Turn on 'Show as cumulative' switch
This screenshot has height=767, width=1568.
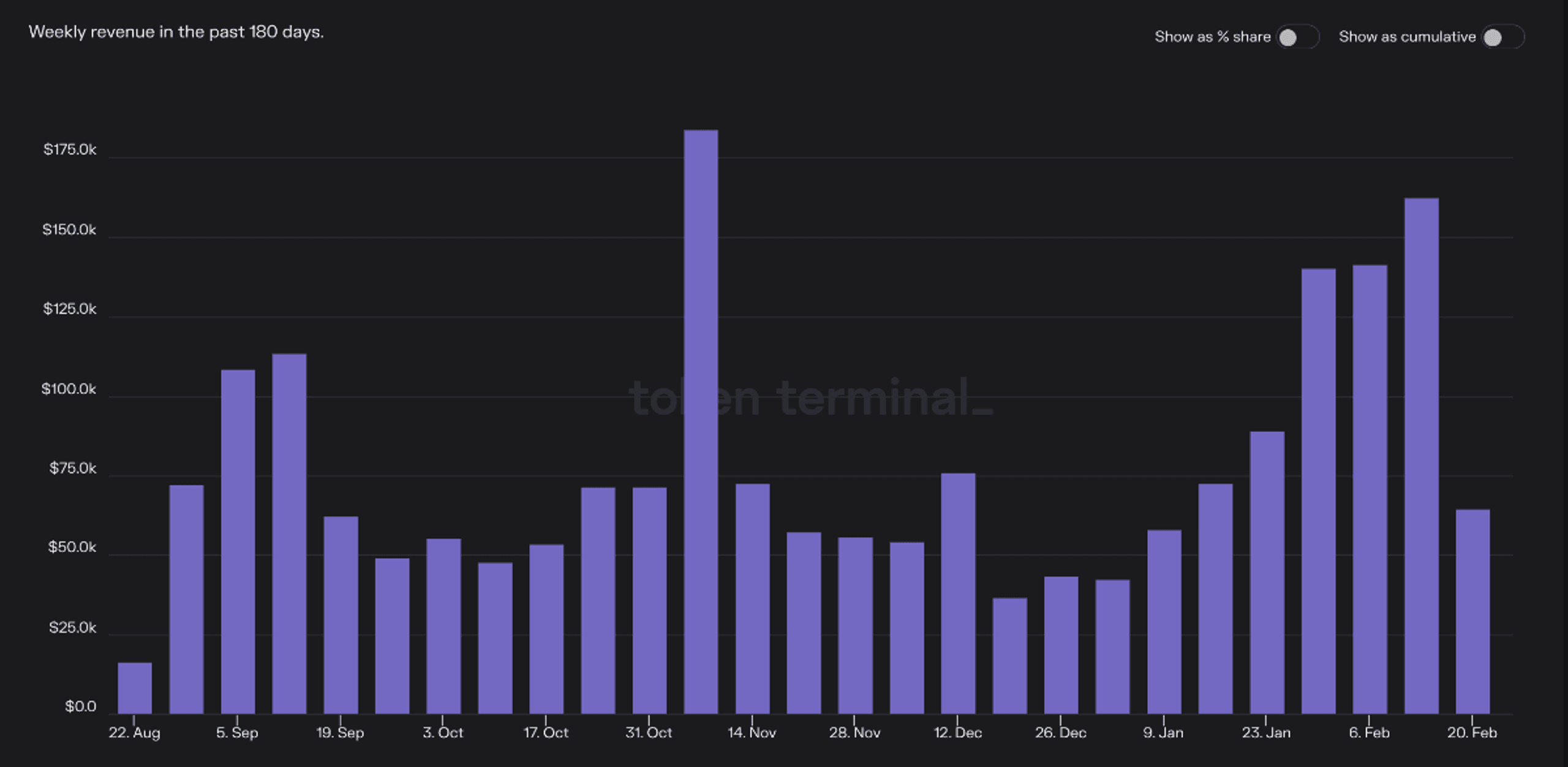pyautogui.click(x=1502, y=37)
